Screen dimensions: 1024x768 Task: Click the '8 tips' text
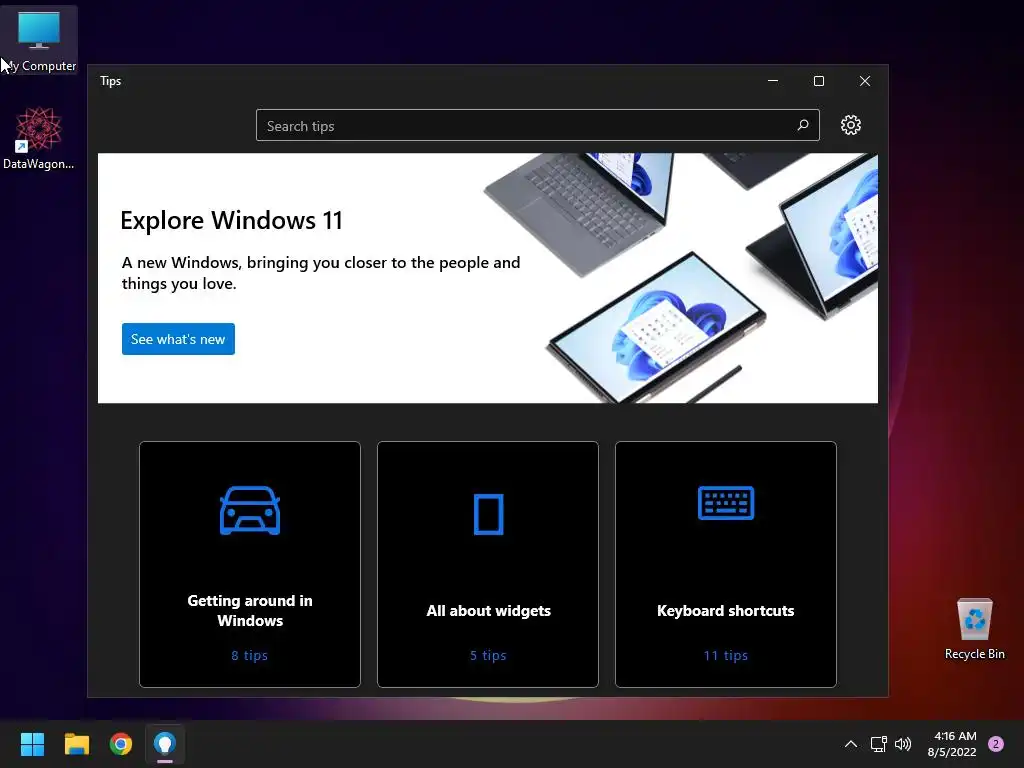(x=249, y=655)
